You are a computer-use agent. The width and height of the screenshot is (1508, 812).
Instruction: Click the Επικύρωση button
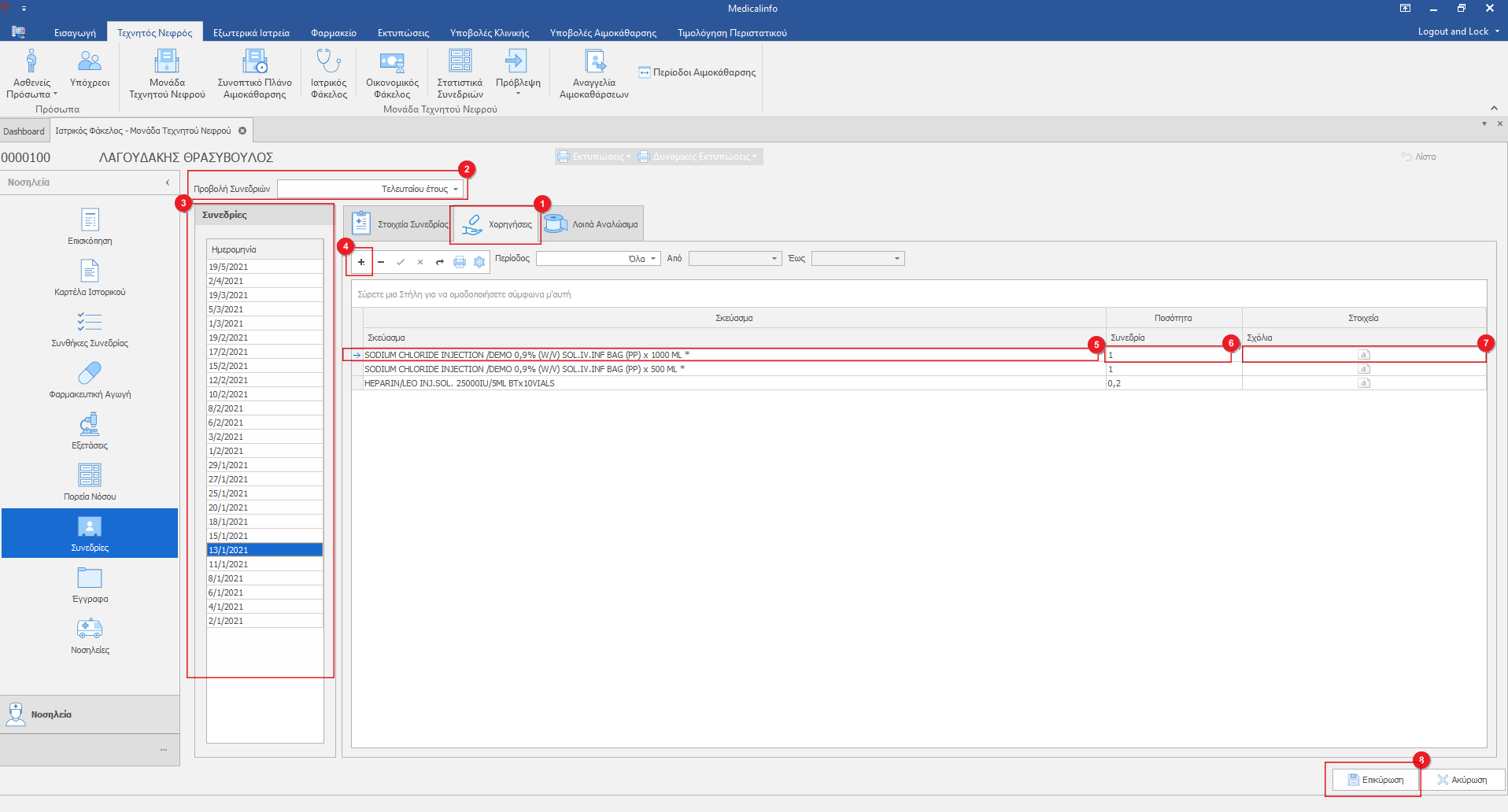1375,780
